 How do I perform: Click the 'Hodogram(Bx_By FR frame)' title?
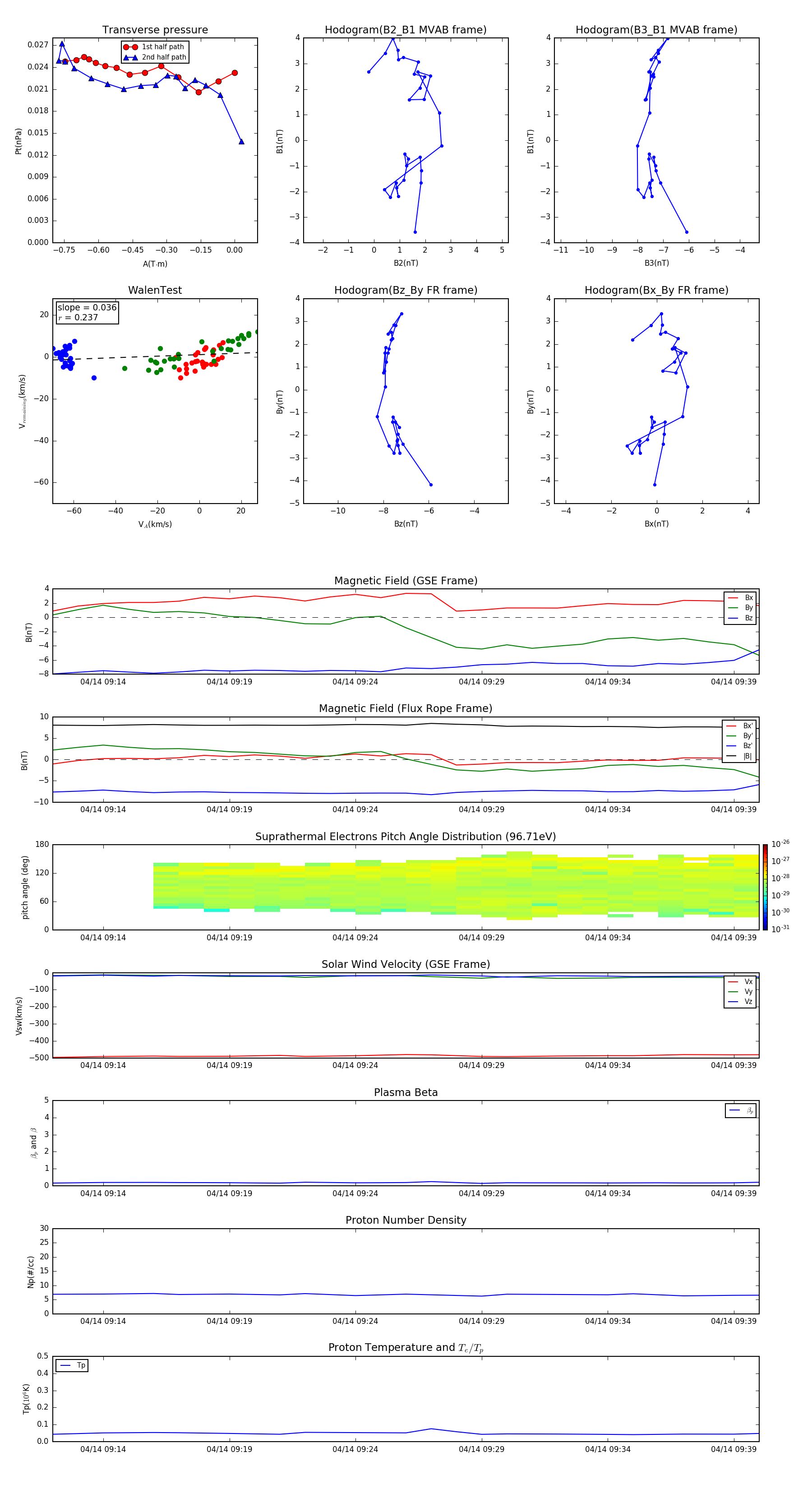coord(656,290)
